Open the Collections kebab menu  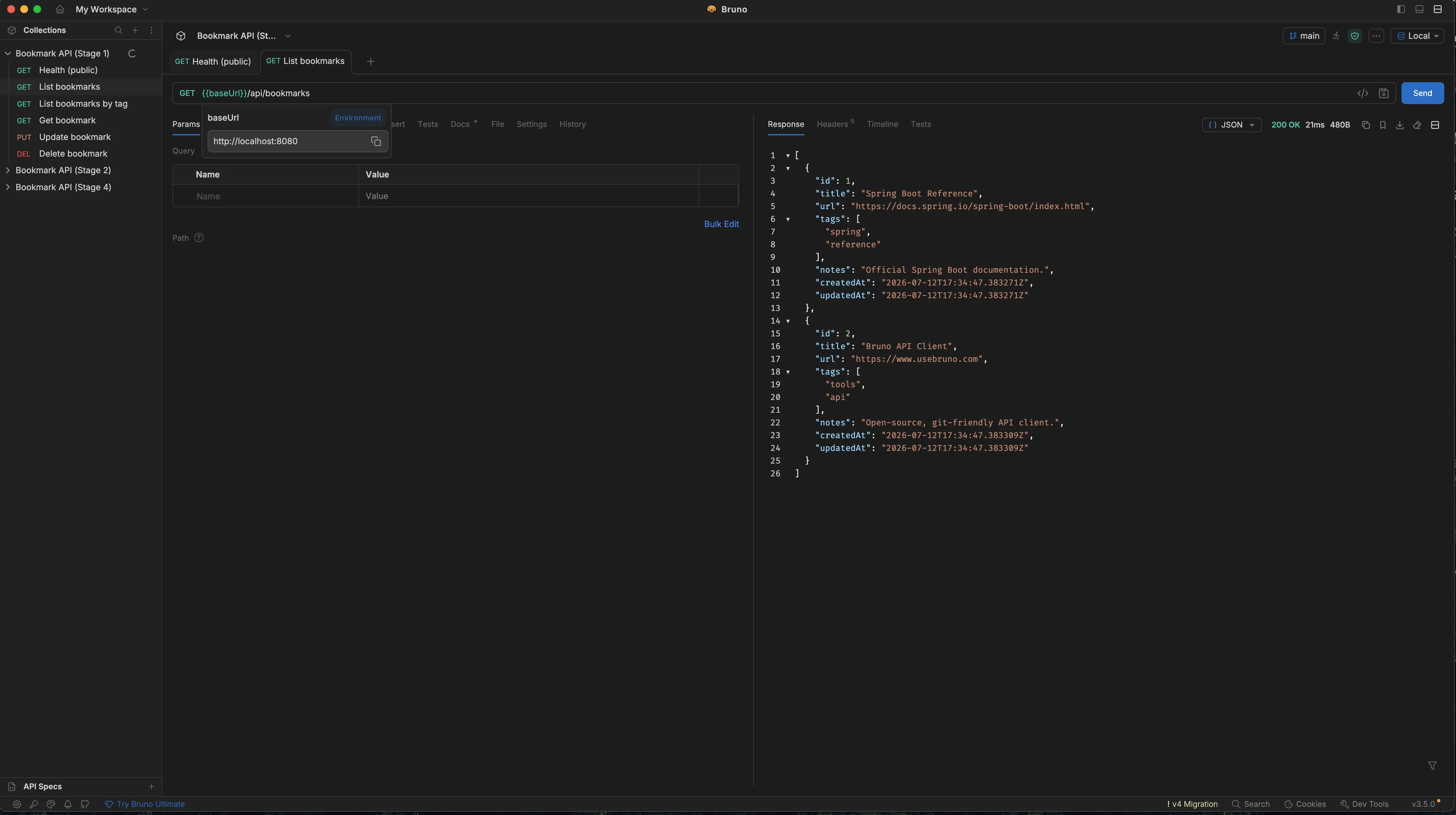click(151, 30)
